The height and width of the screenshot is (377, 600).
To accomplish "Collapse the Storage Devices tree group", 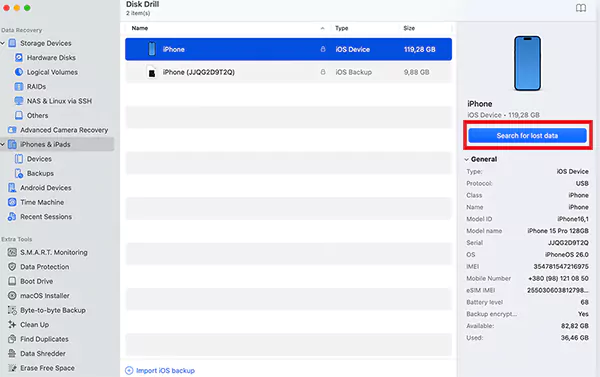I will pyautogui.click(x=3, y=43).
